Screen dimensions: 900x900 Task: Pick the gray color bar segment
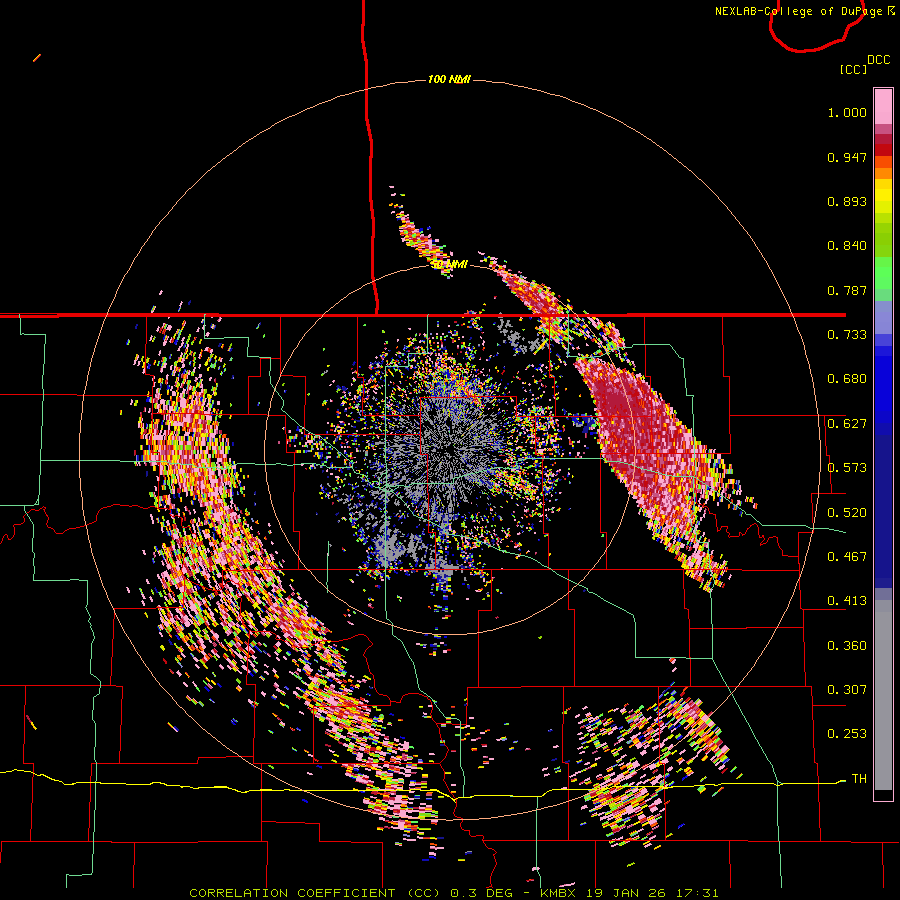point(883,695)
